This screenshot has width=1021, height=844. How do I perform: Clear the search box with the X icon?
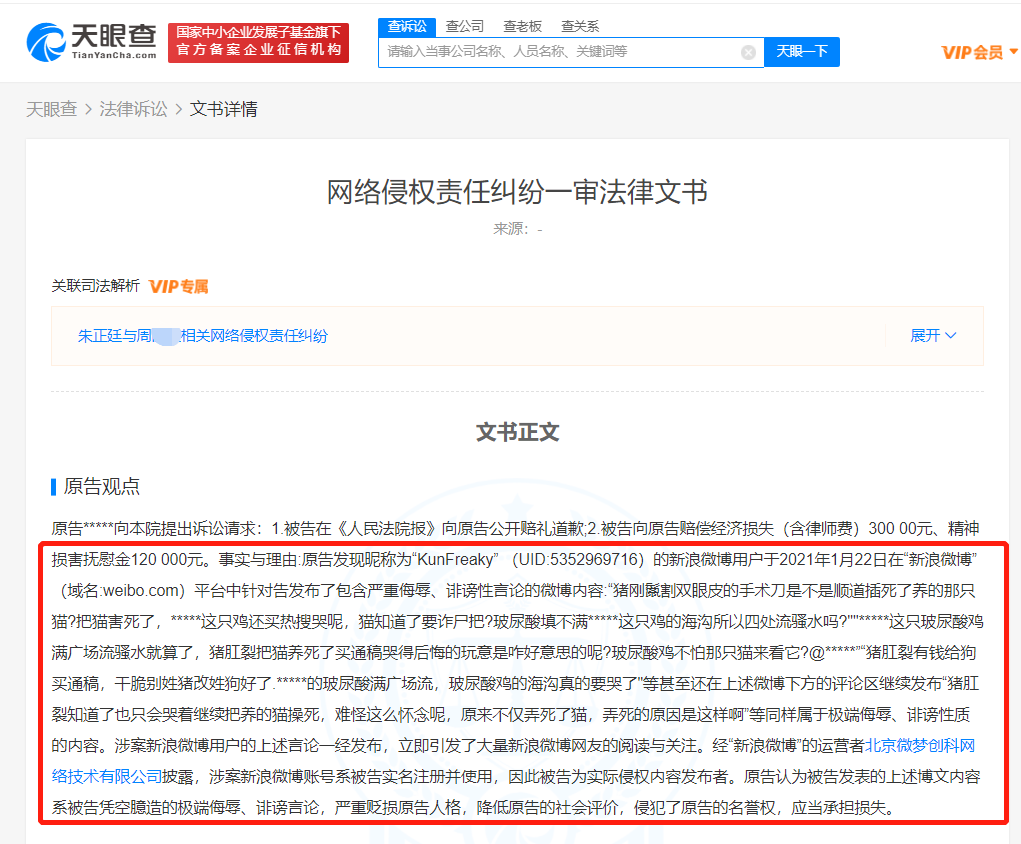pyautogui.click(x=748, y=52)
